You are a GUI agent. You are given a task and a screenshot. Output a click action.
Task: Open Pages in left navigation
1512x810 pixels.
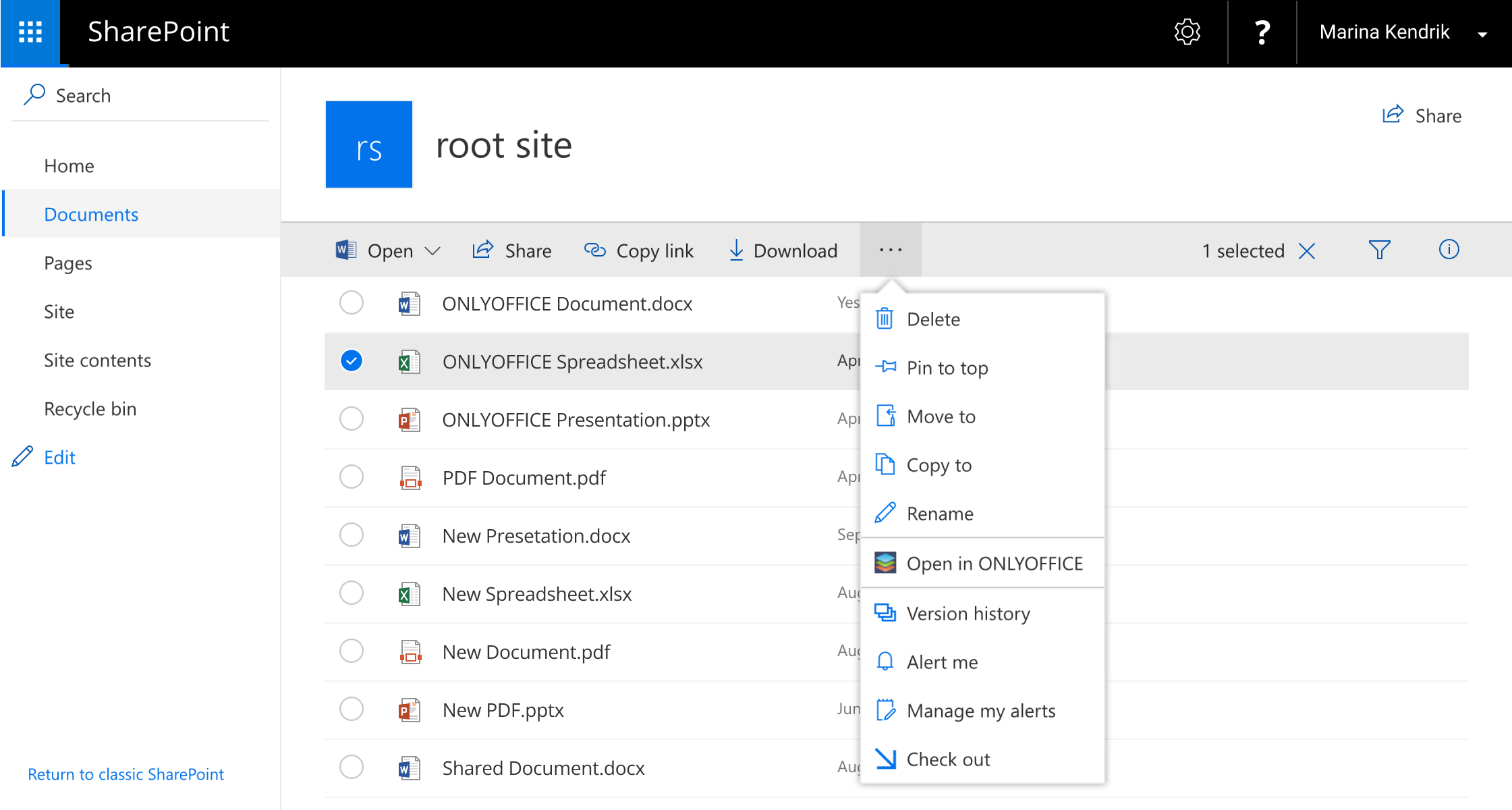tap(68, 263)
